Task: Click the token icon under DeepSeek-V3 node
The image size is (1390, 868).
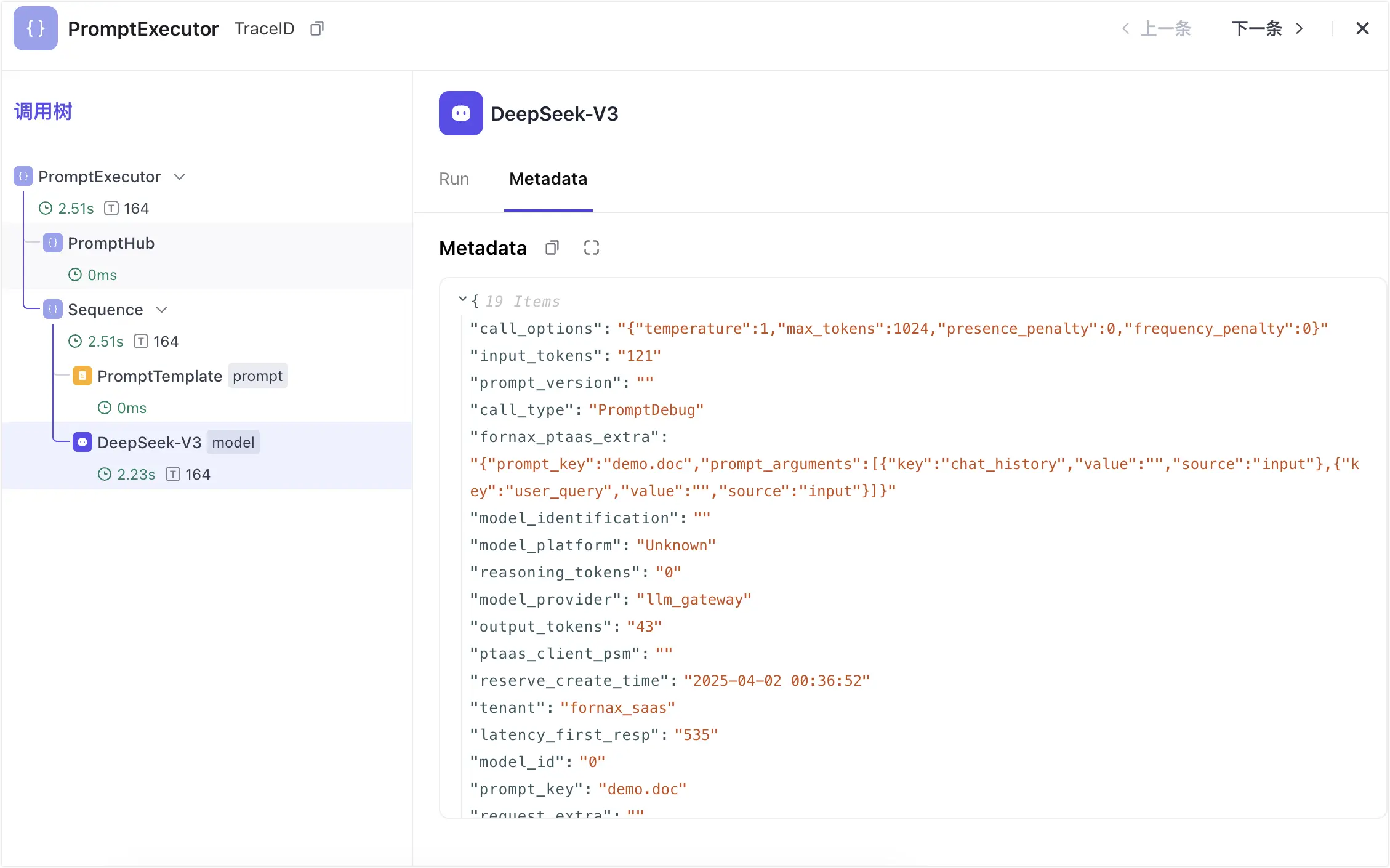Action: (173, 475)
